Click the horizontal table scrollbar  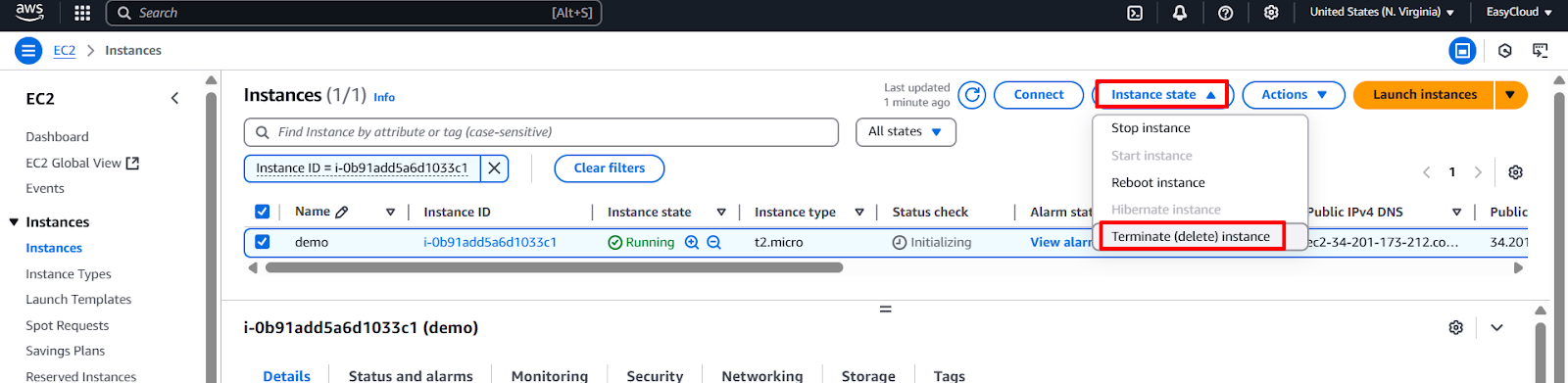[x=554, y=267]
